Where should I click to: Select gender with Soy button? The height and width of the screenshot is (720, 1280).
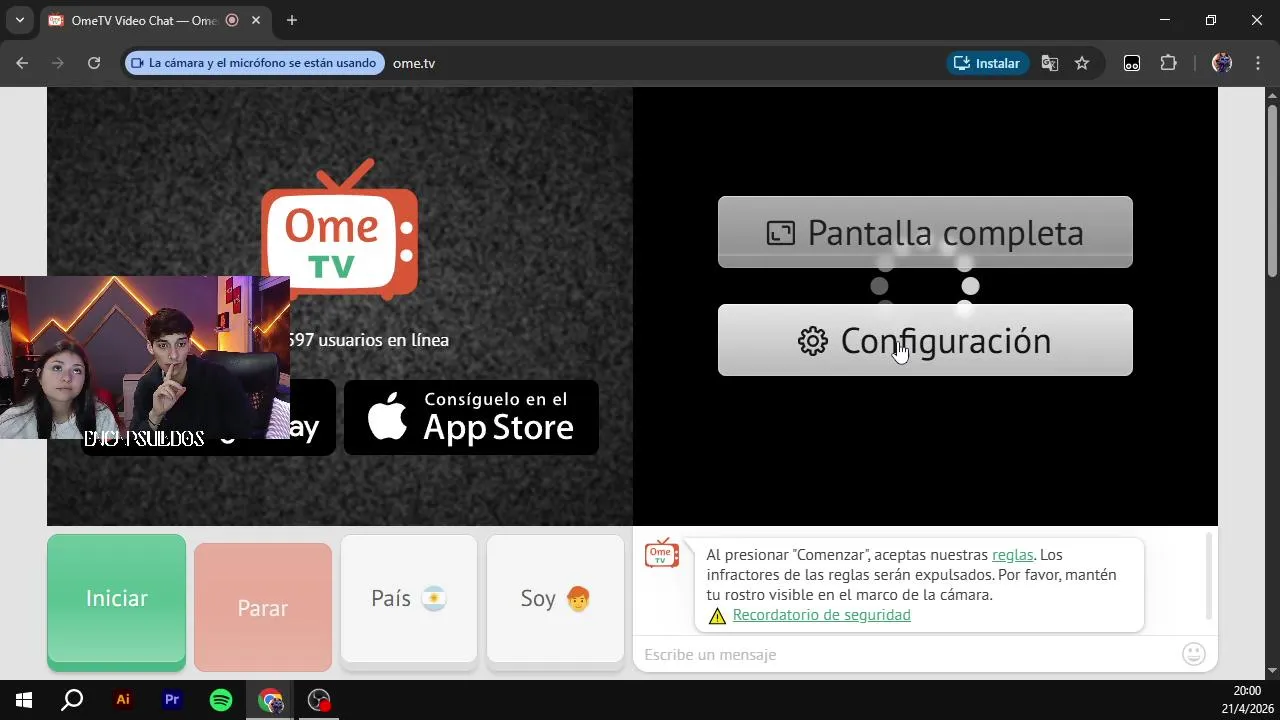[x=555, y=600]
